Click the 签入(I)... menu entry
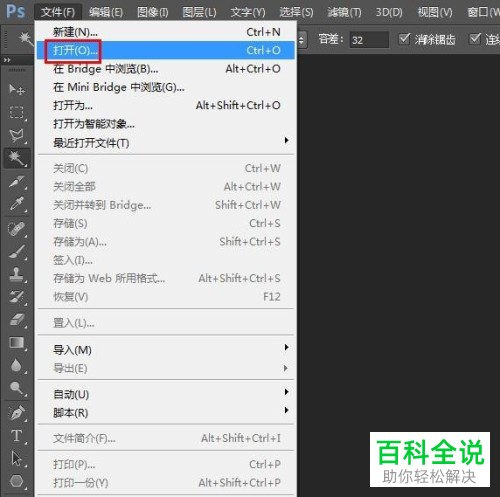500x497 pixels. (x=166, y=260)
